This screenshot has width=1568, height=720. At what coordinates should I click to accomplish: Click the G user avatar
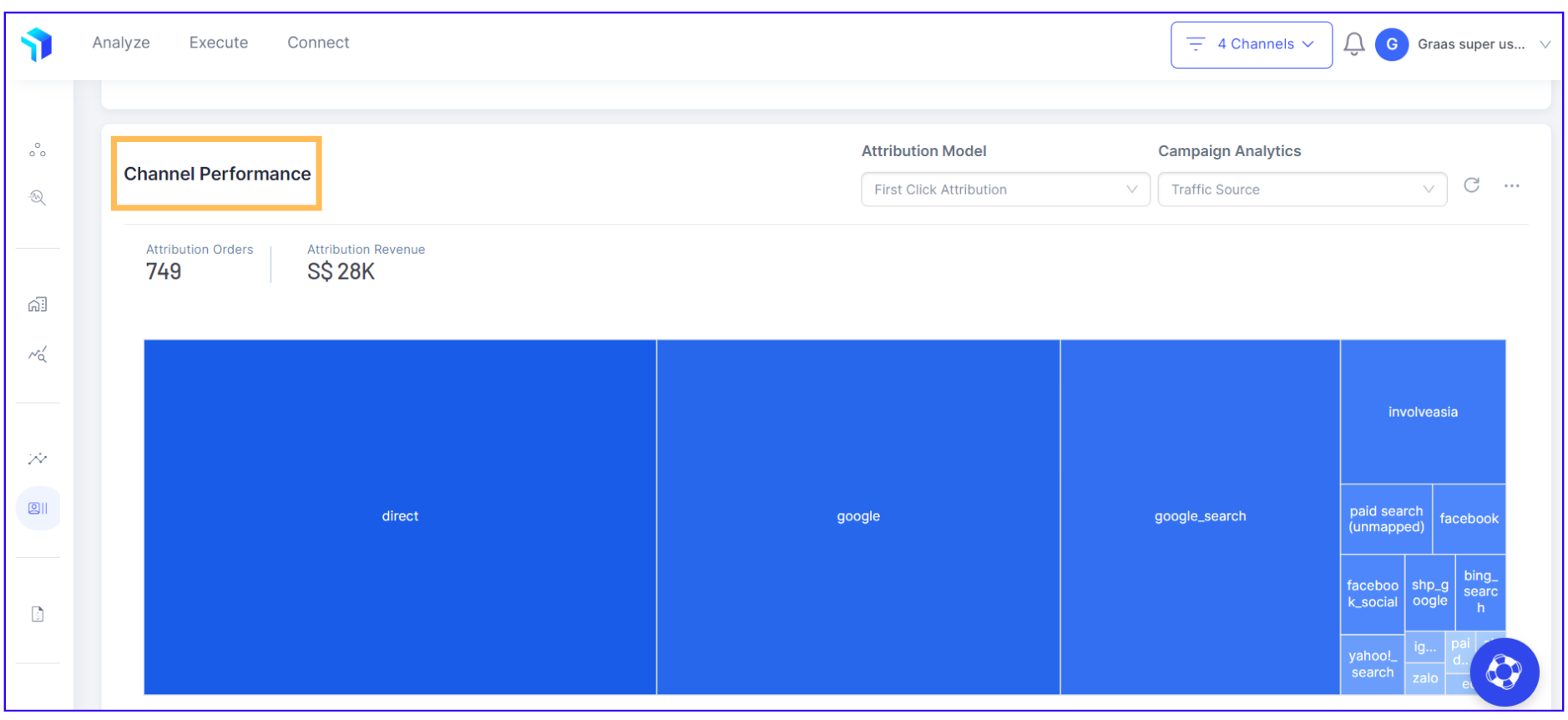[x=1392, y=44]
